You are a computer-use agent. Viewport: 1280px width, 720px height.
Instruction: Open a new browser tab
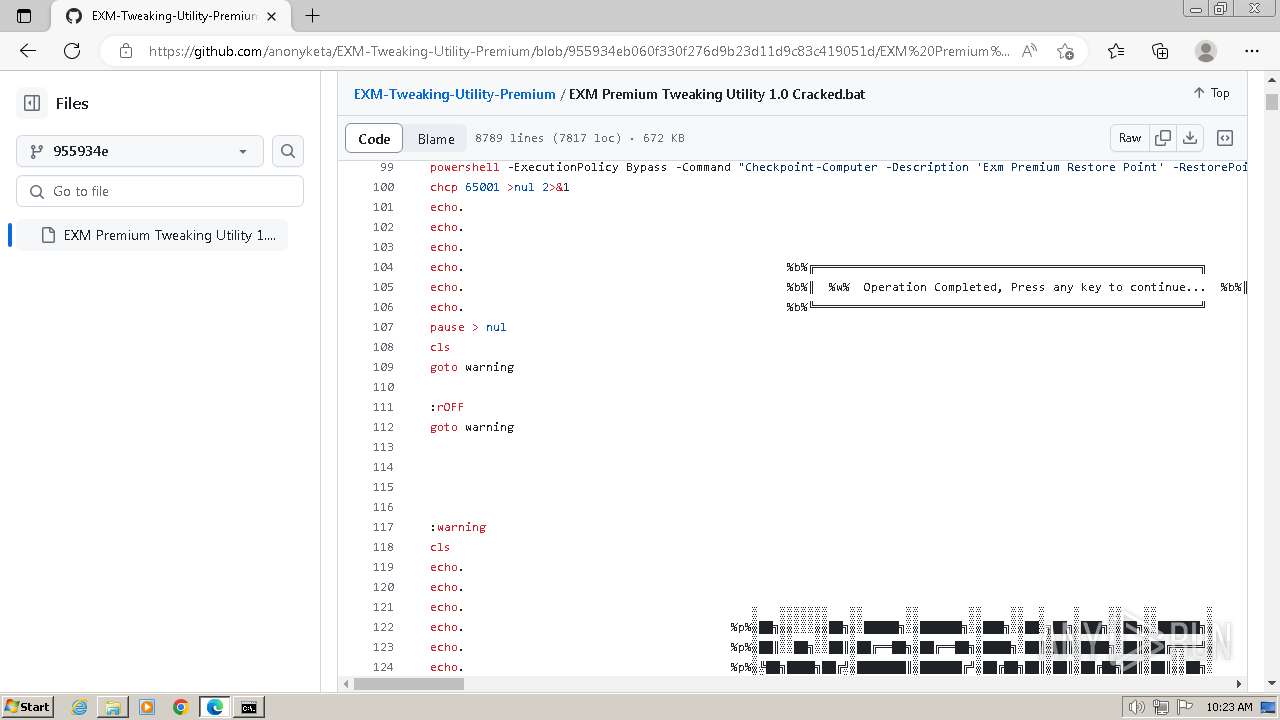point(312,16)
